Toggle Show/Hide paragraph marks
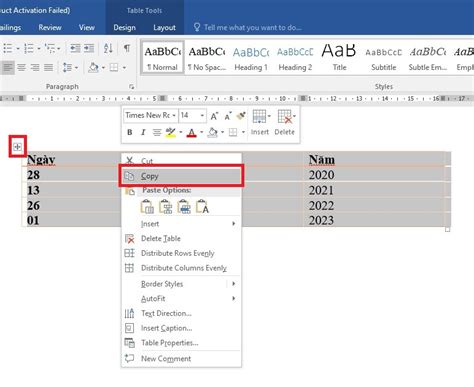The image size is (474, 387). click(x=127, y=48)
